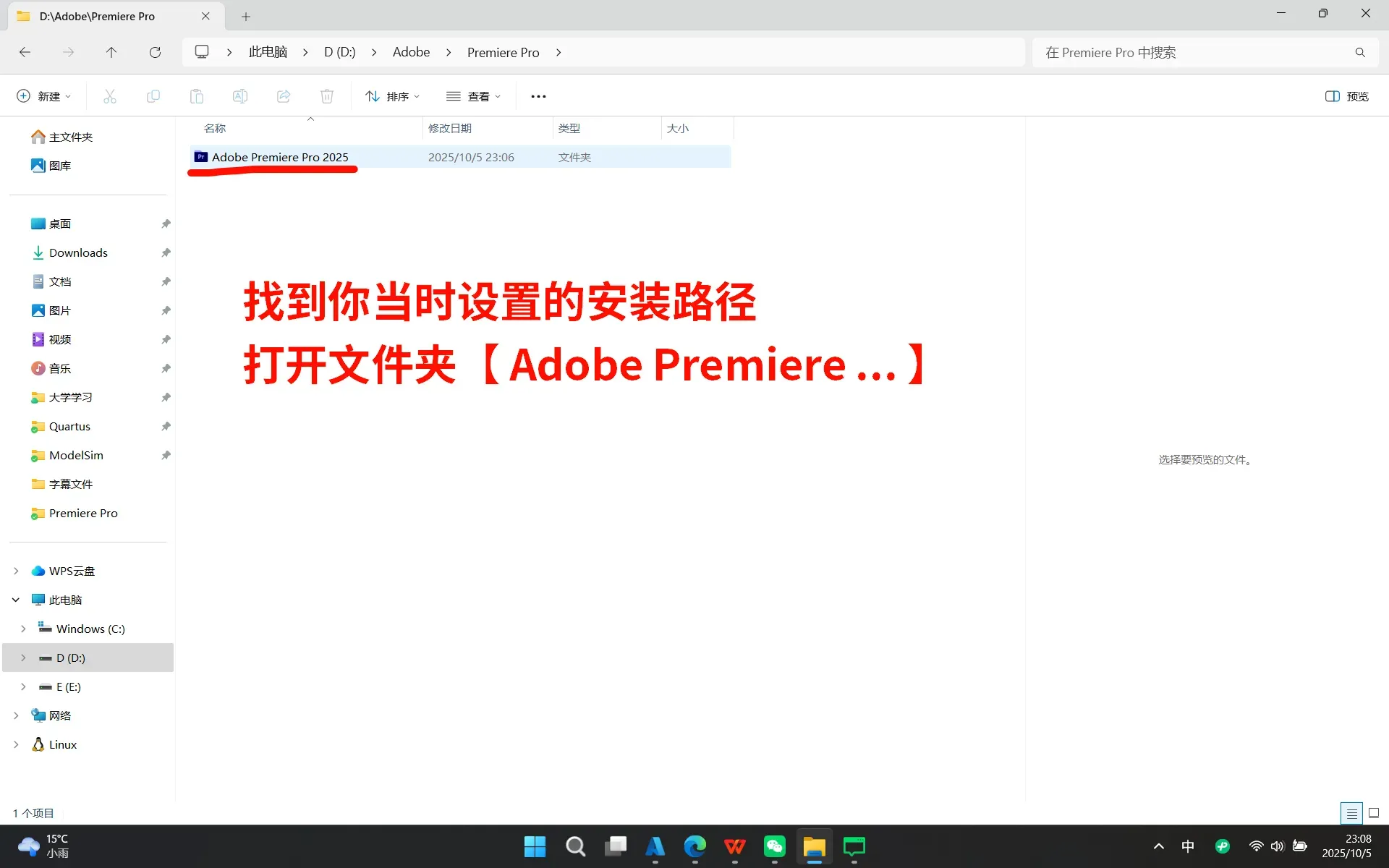
Task: Open the see-more options menu
Action: pyautogui.click(x=538, y=95)
